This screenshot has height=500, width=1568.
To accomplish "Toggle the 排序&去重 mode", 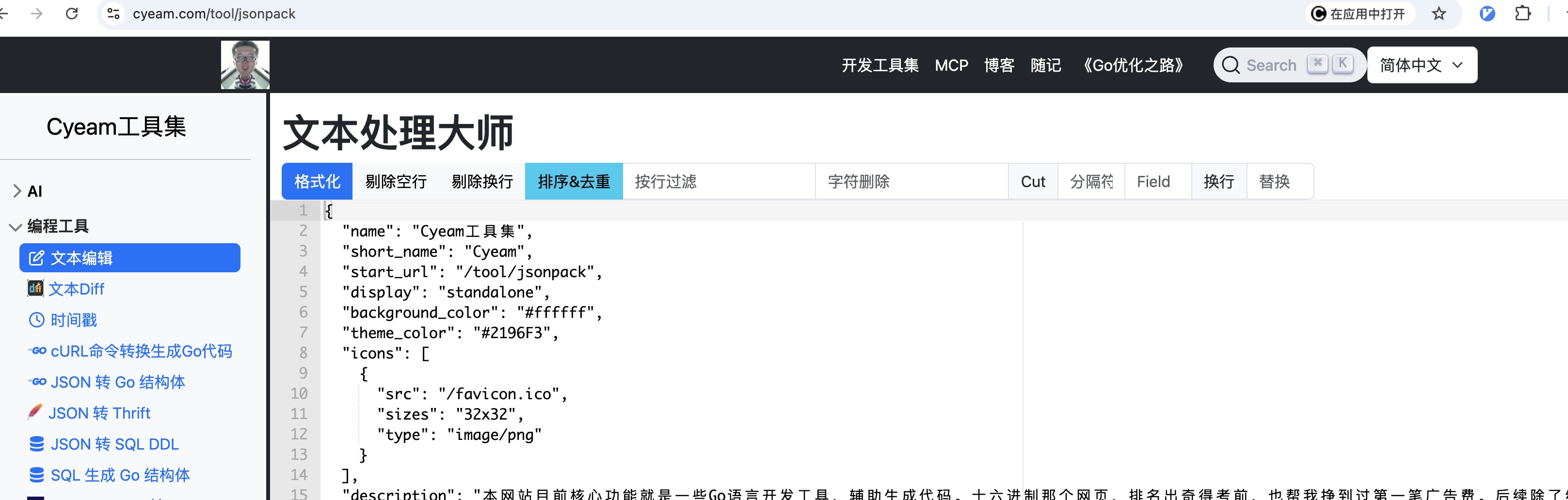I will click(574, 181).
